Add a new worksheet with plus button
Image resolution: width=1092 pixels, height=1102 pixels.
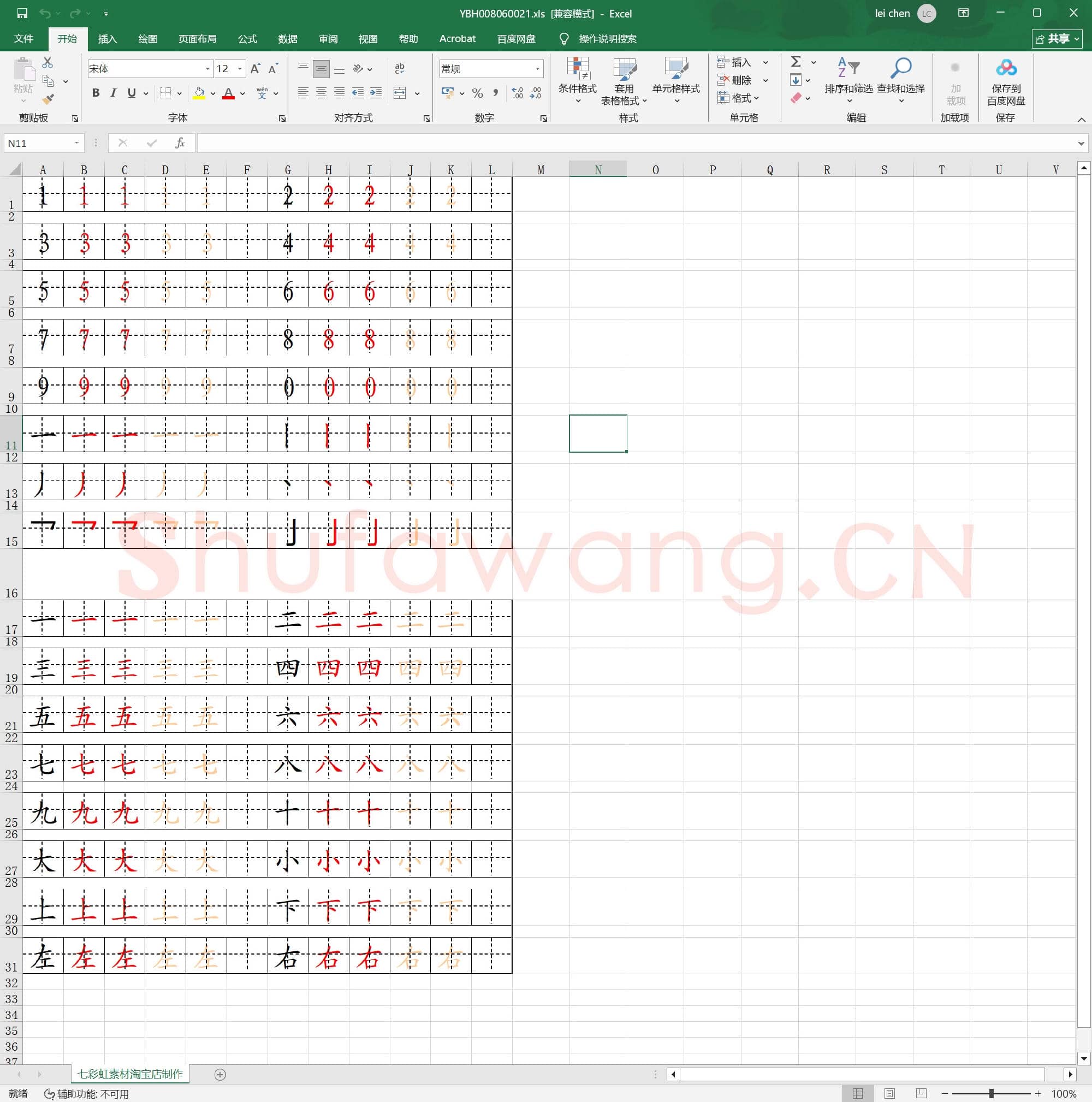[219, 1074]
